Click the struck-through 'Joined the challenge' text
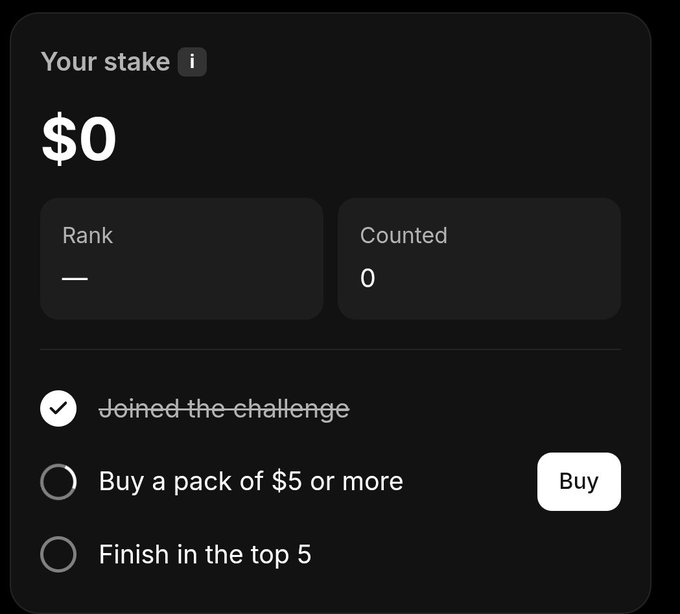Viewport: 680px width, 614px height. (x=224, y=409)
